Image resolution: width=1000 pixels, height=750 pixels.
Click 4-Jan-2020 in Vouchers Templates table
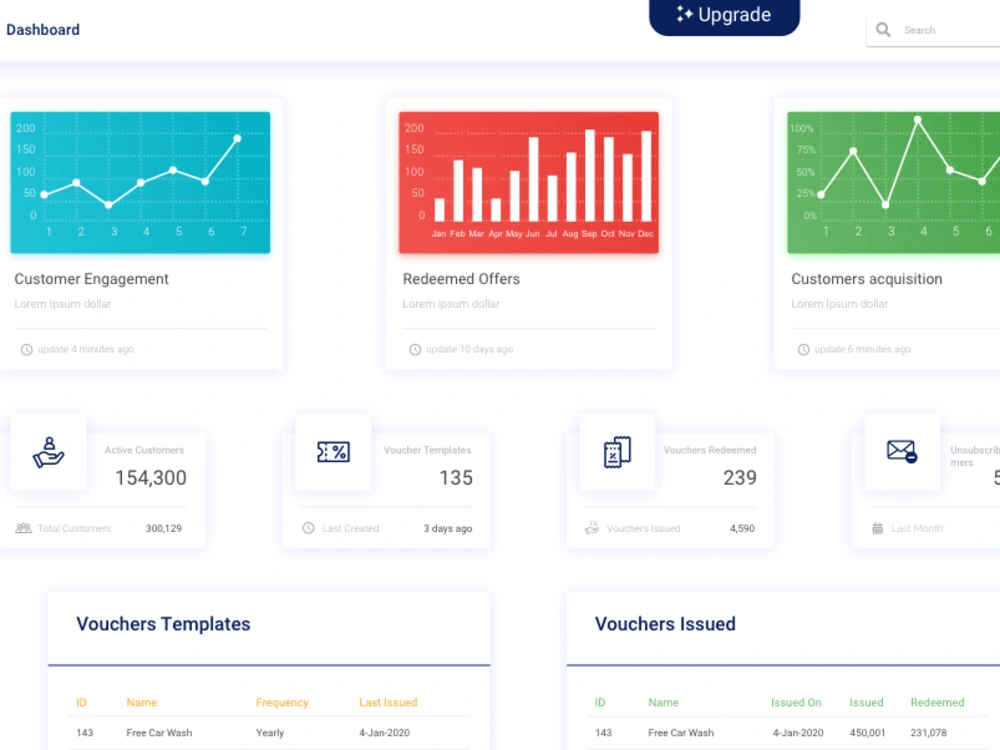coord(384,733)
